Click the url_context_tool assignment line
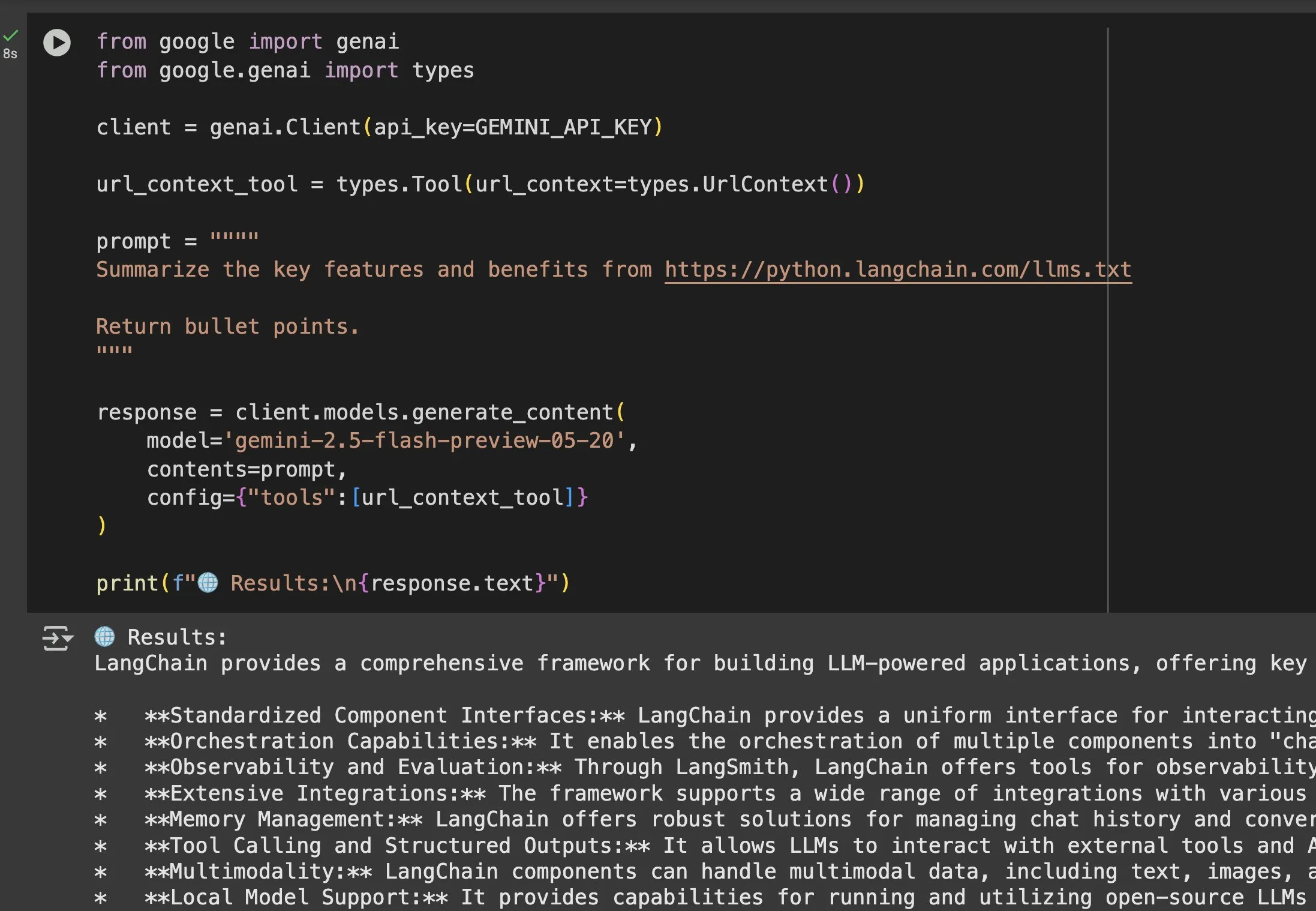1316x911 pixels. click(x=480, y=184)
